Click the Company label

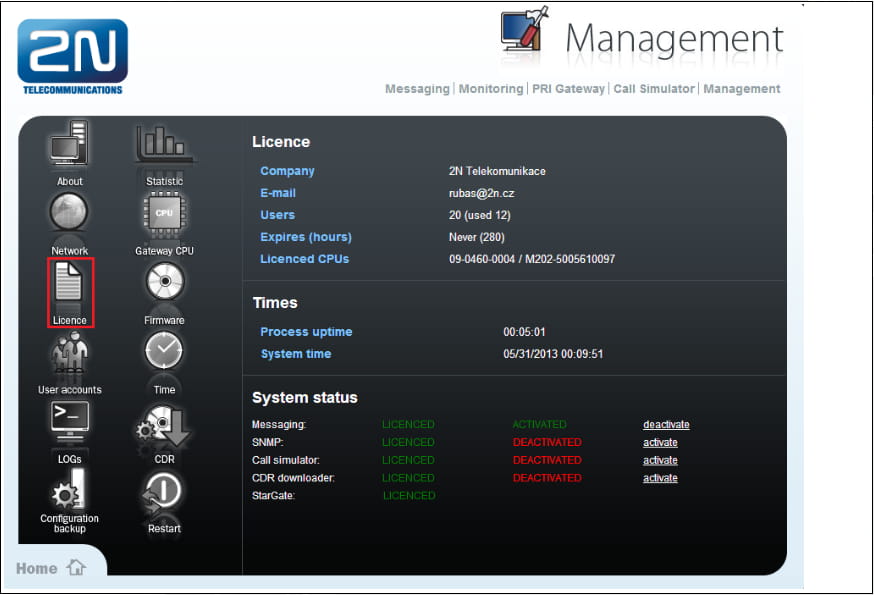coord(287,171)
